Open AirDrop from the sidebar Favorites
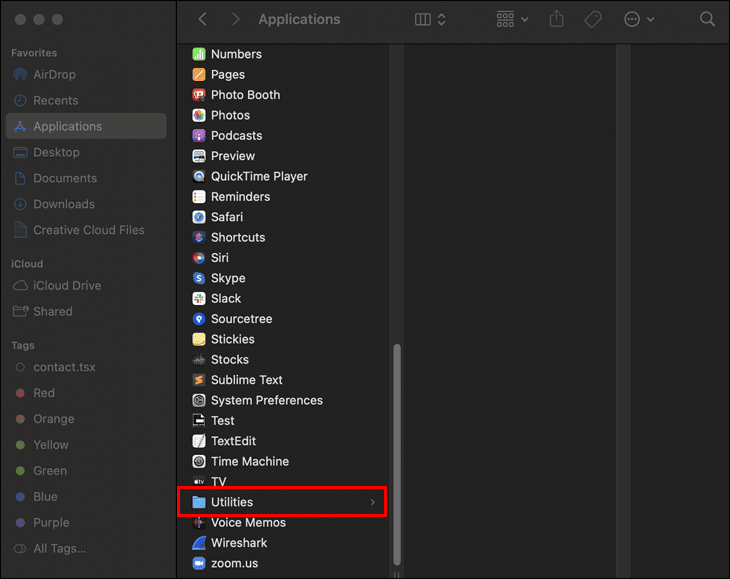The width and height of the screenshot is (730, 579). [x=54, y=74]
